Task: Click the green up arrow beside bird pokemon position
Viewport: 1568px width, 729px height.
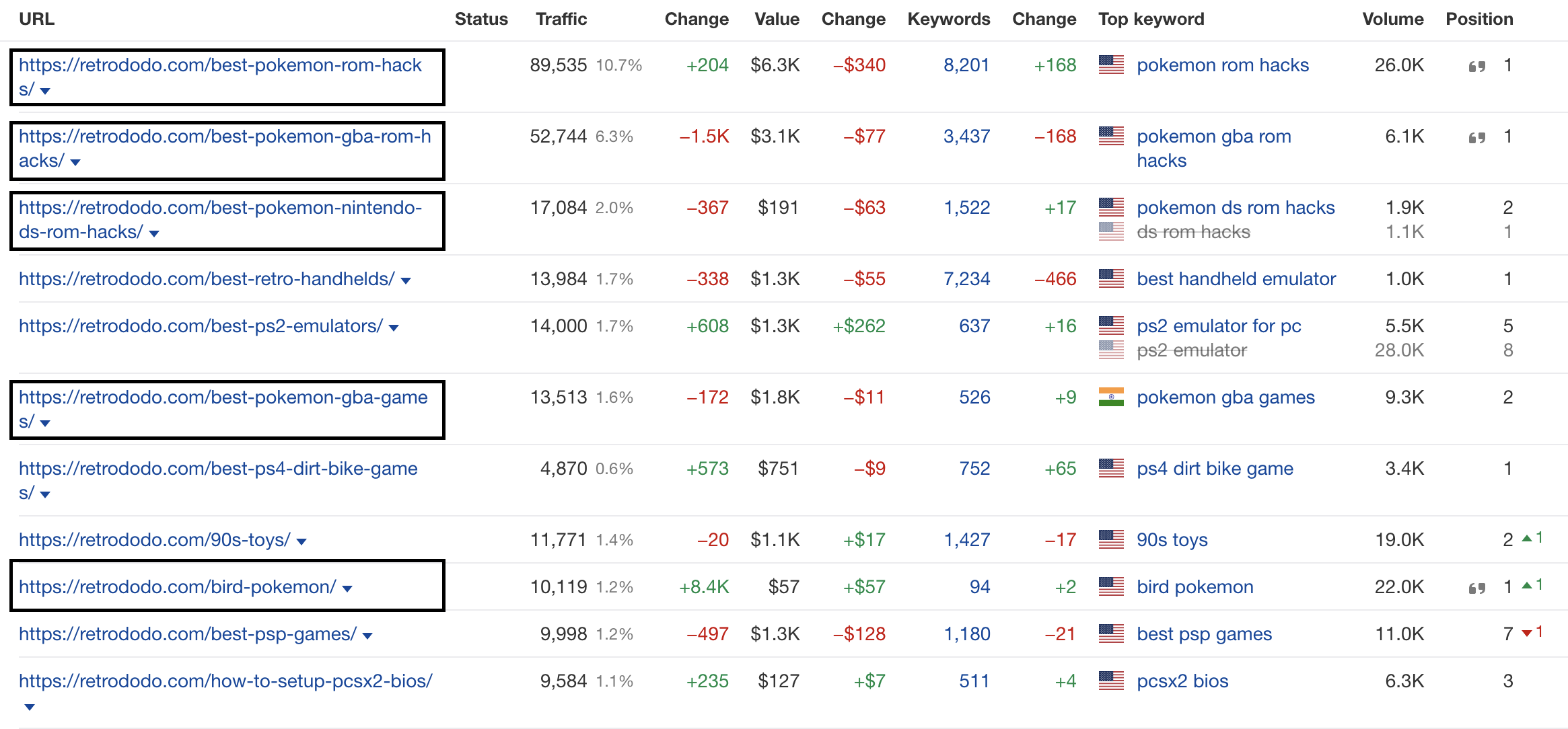Action: pyautogui.click(x=1526, y=585)
